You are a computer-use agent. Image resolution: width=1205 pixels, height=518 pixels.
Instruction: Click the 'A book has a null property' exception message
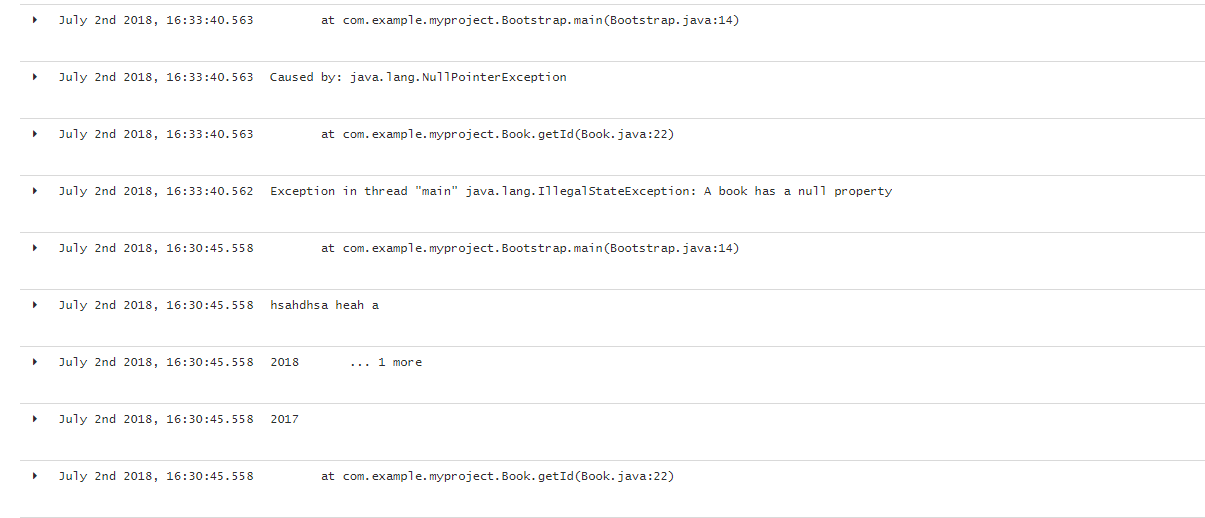coord(798,191)
